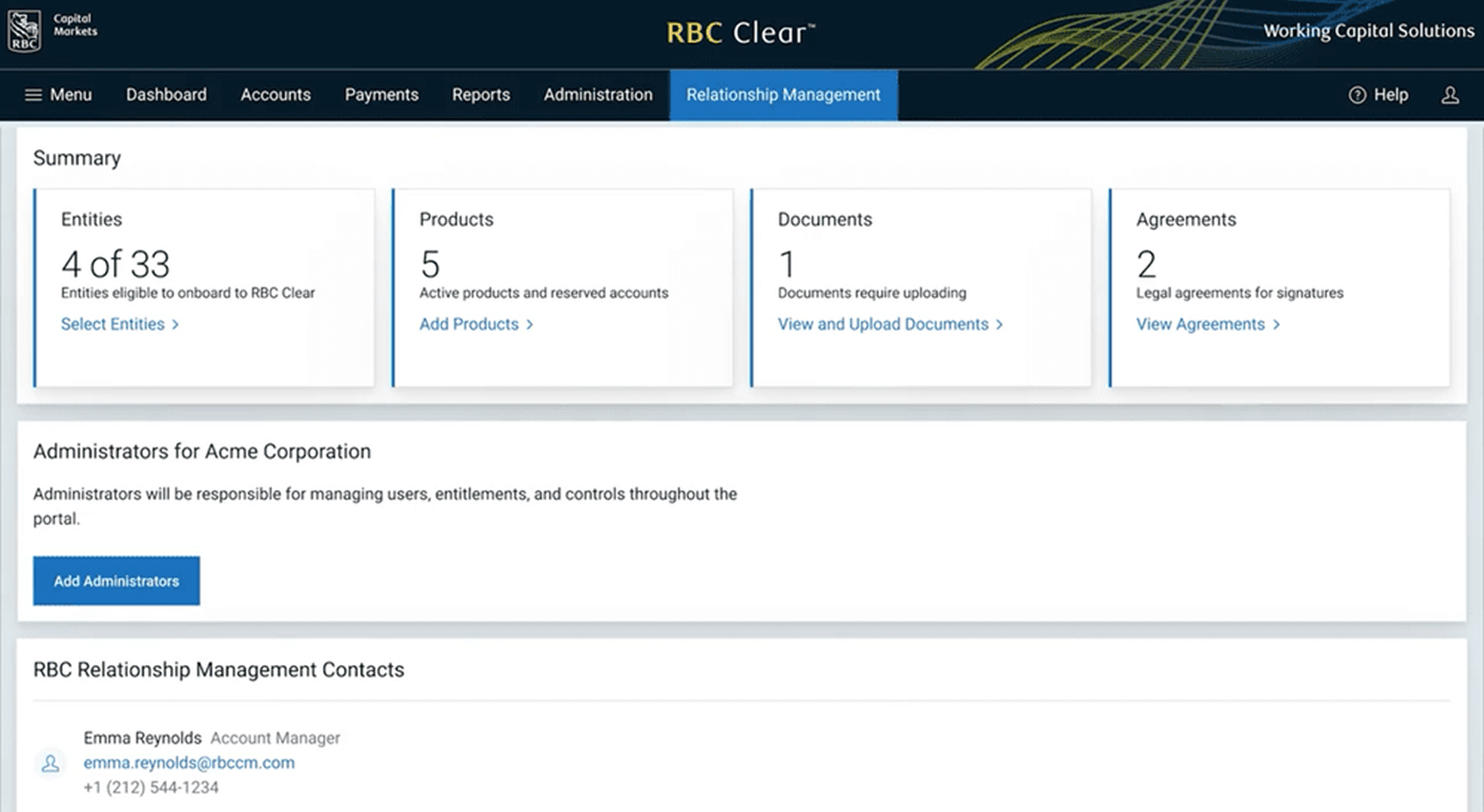Image resolution: width=1484 pixels, height=812 pixels.
Task: Click emma.reynolds@rbccm.com email link
Action: 189,763
